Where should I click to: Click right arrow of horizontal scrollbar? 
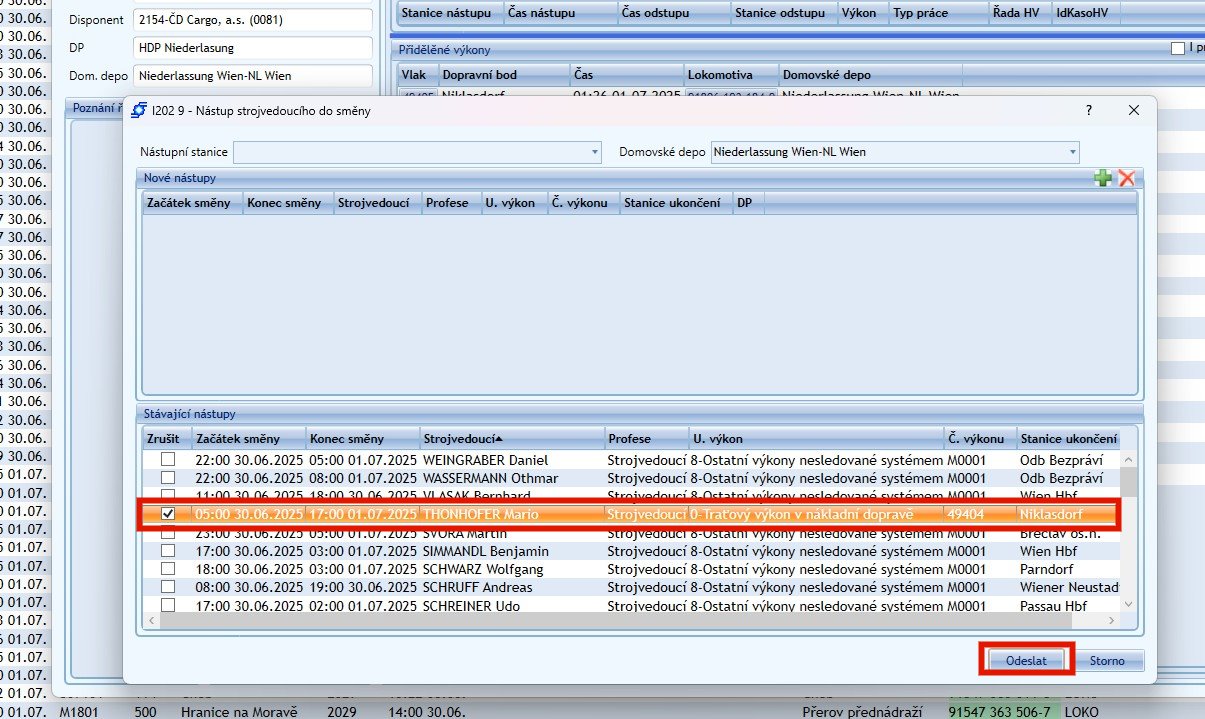1113,621
